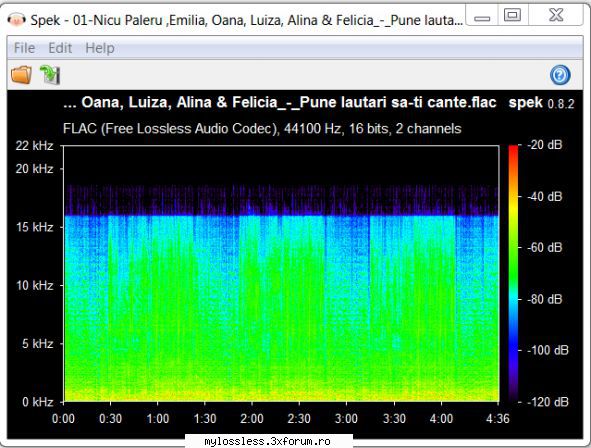Open an audio file with the folder icon
591x448 pixels.
(x=21, y=75)
